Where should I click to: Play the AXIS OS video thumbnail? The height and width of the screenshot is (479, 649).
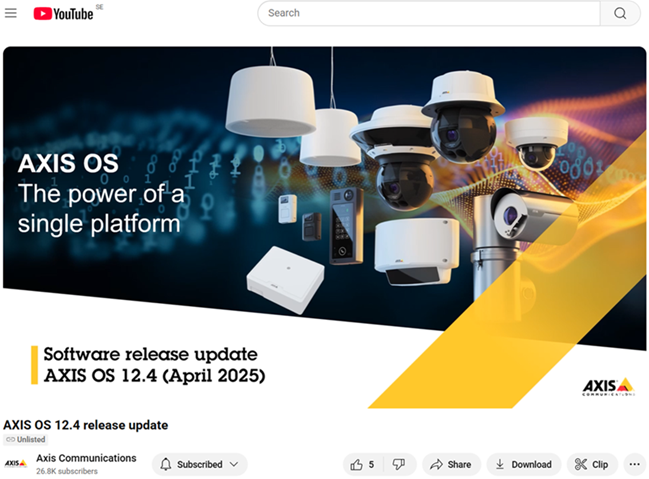coord(324,227)
